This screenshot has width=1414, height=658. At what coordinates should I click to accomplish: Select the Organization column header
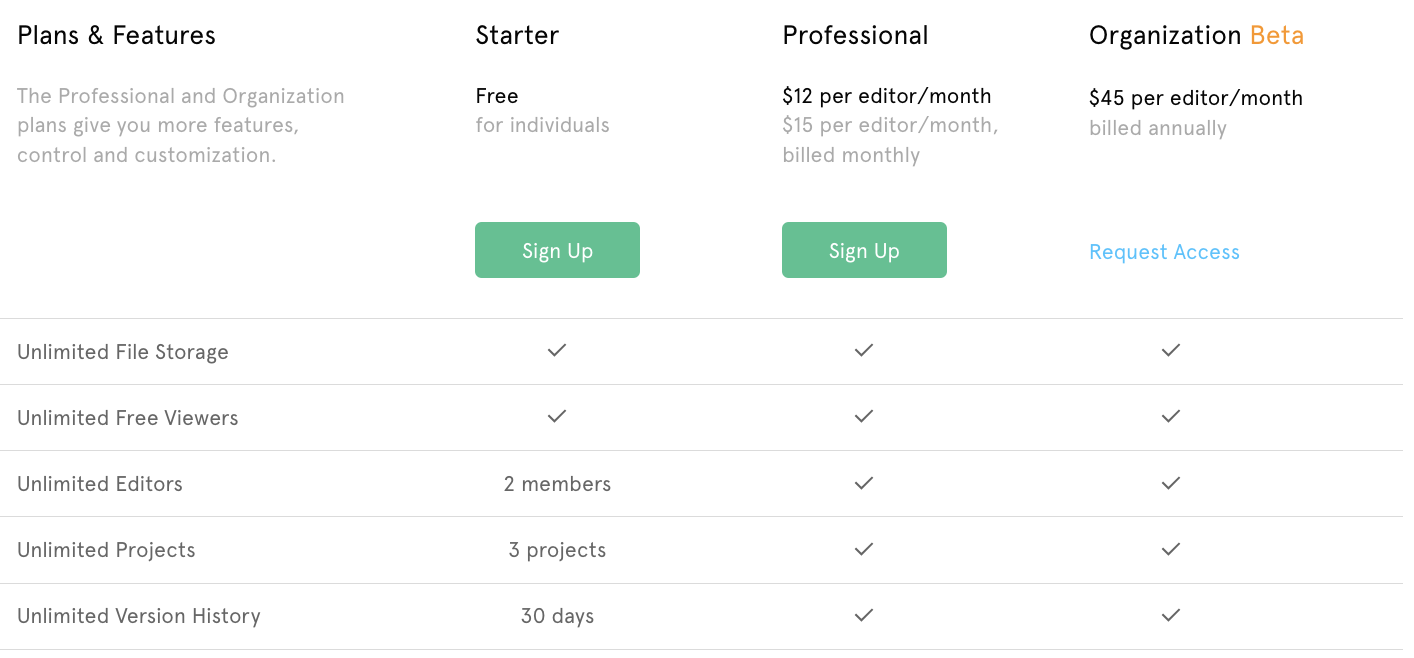point(1166,35)
